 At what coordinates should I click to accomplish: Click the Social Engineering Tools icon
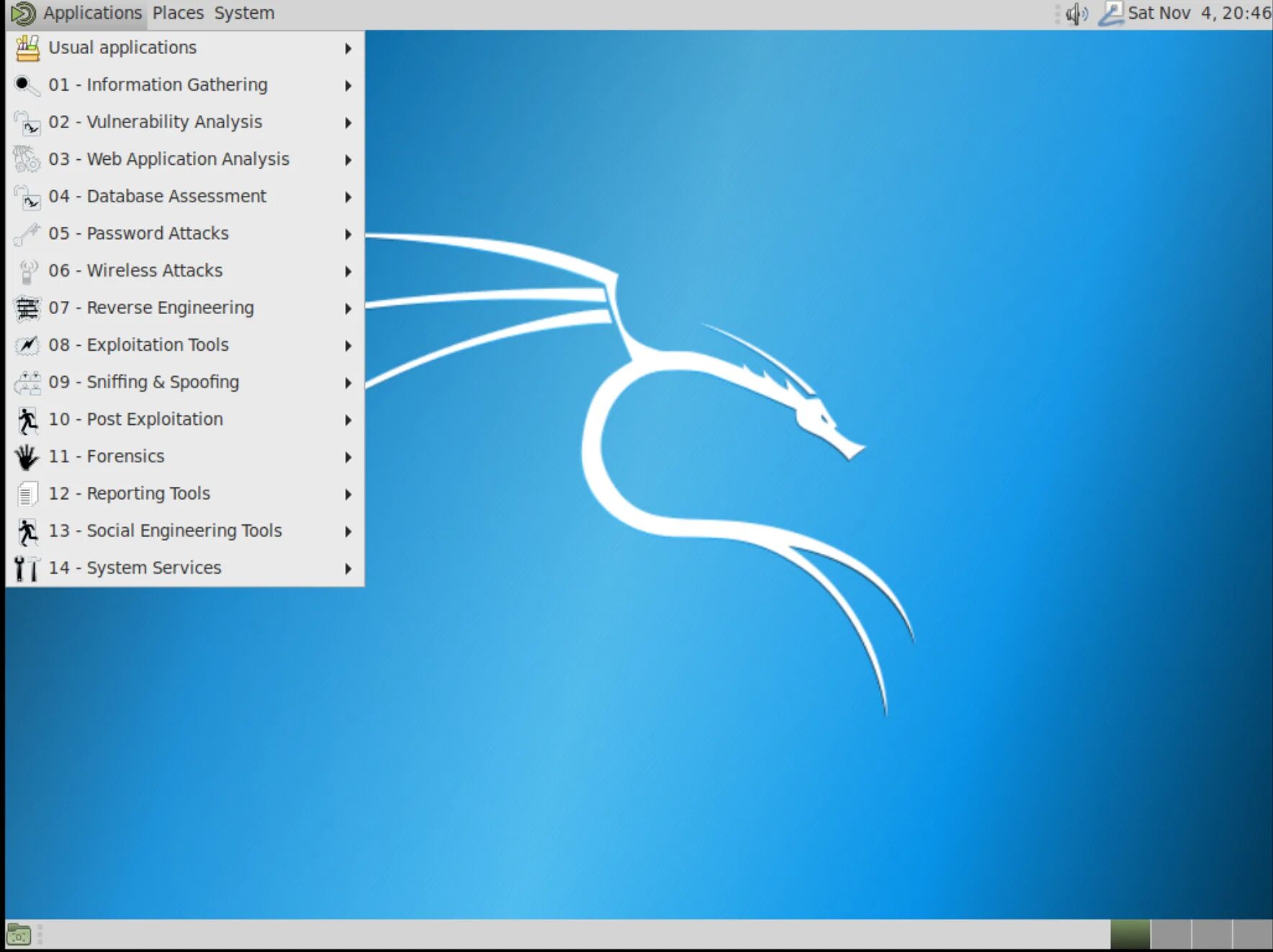[27, 532]
